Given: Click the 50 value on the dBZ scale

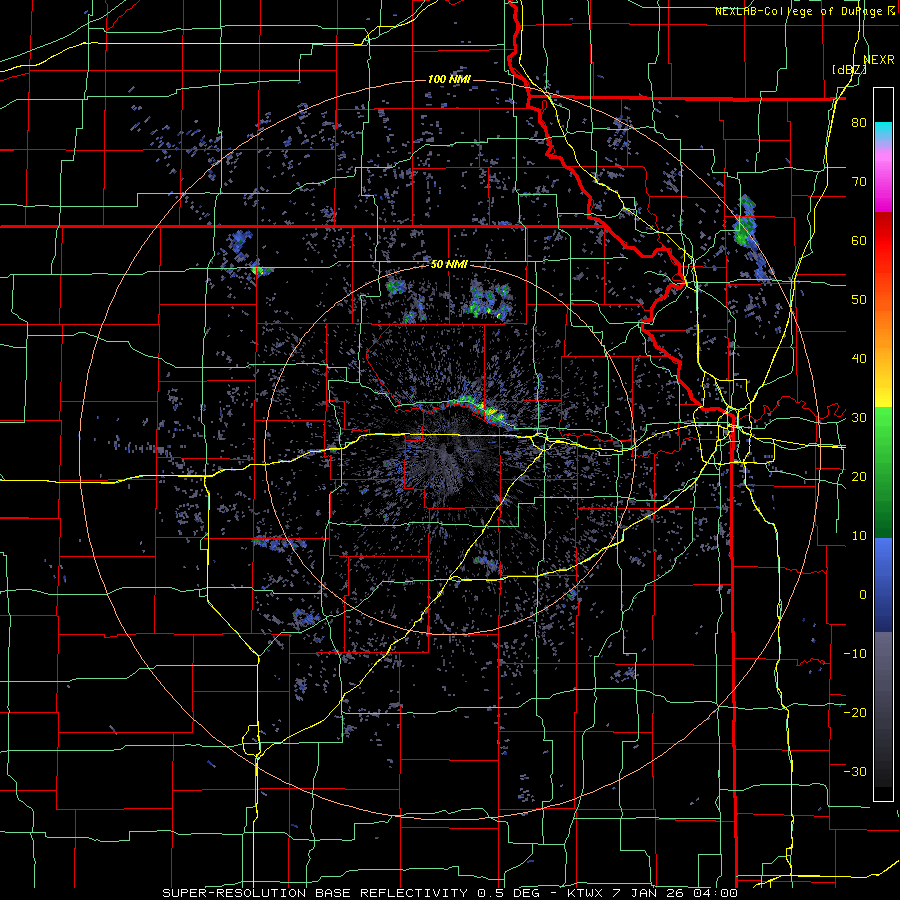Looking at the screenshot, I should (x=859, y=300).
